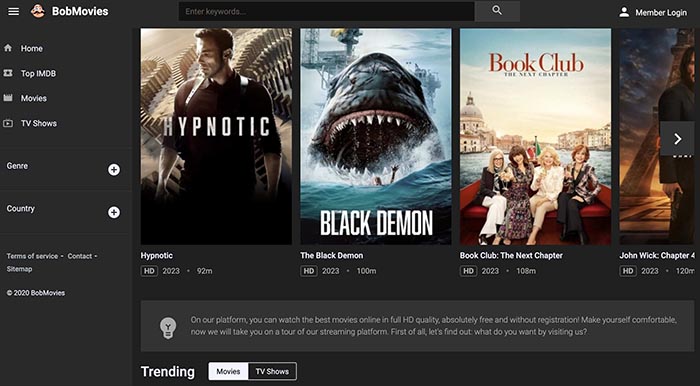Click the Top IMDB ticket icon
Screen dimensions: 700x386
[x=8, y=73]
